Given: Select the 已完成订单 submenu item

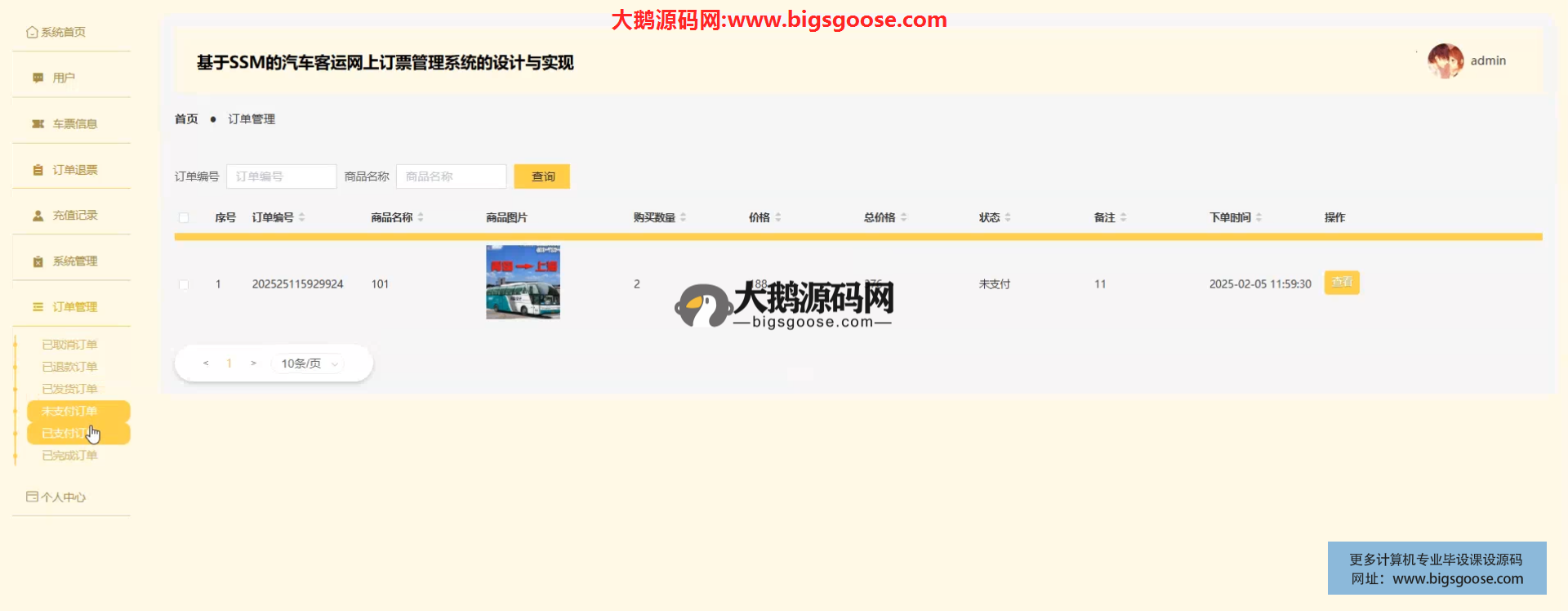Looking at the screenshot, I should [x=69, y=456].
